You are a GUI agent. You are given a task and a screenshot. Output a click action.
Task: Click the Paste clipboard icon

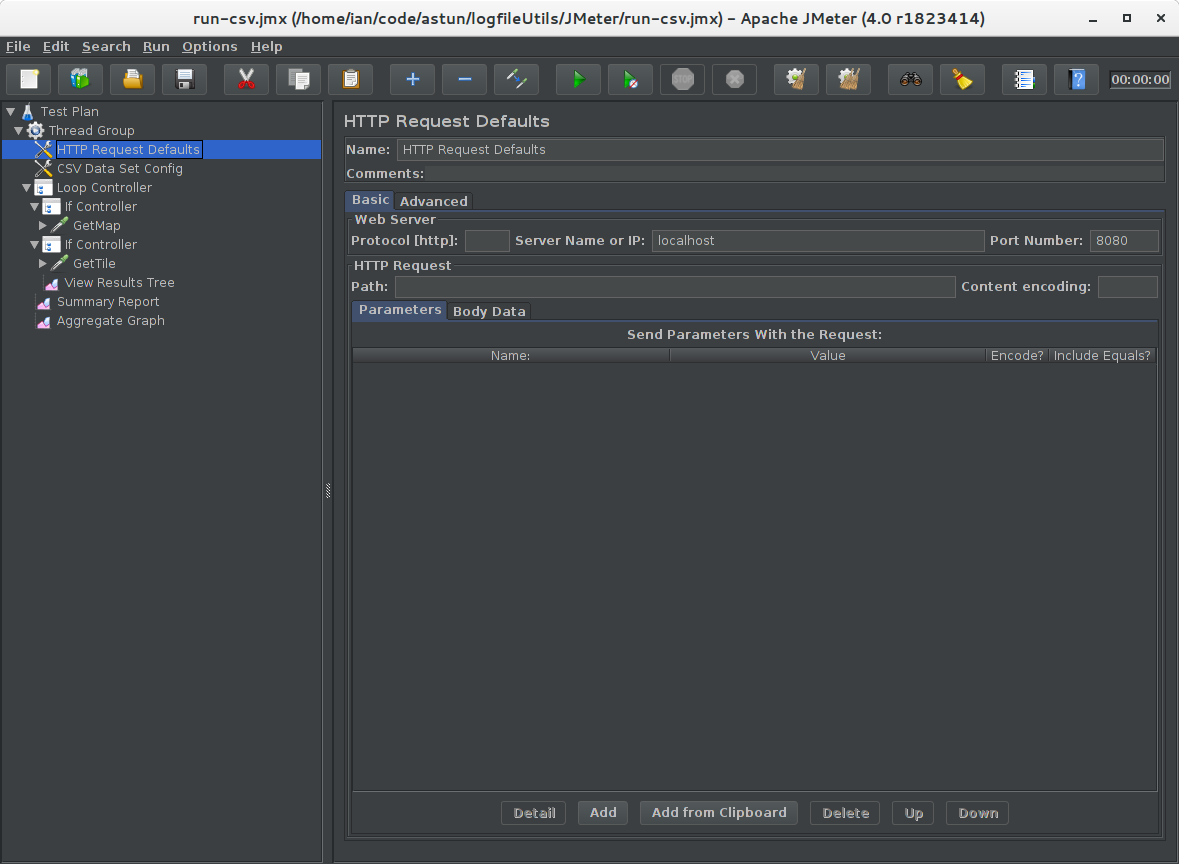click(x=350, y=79)
